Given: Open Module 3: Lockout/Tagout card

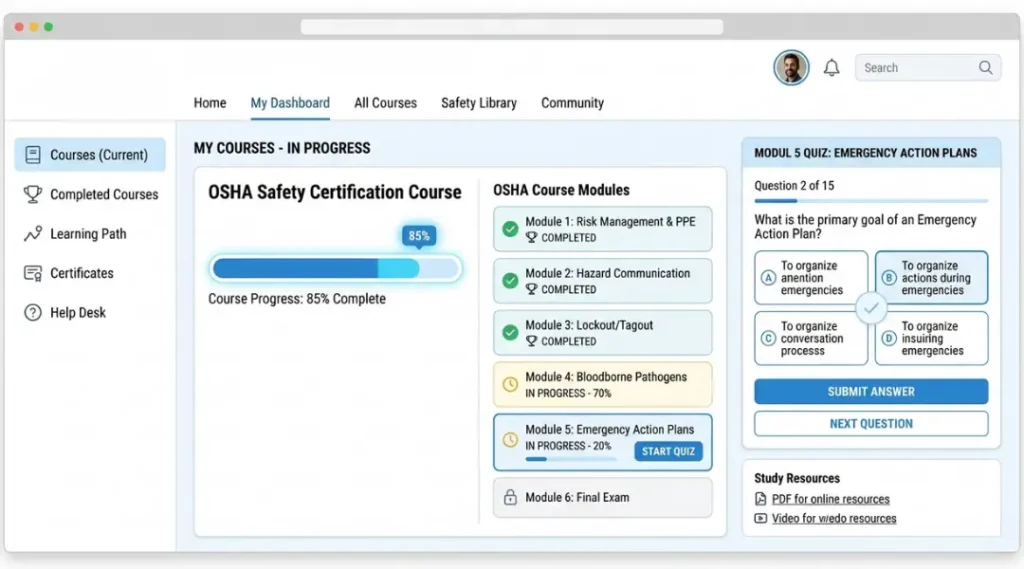Looking at the screenshot, I should 602,333.
